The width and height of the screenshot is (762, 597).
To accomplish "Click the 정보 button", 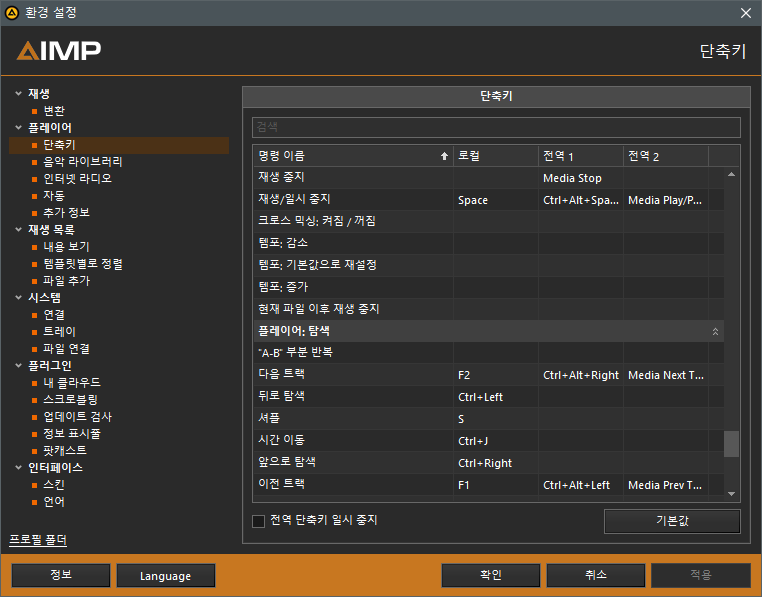I will pyautogui.click(x=61, y=576).
